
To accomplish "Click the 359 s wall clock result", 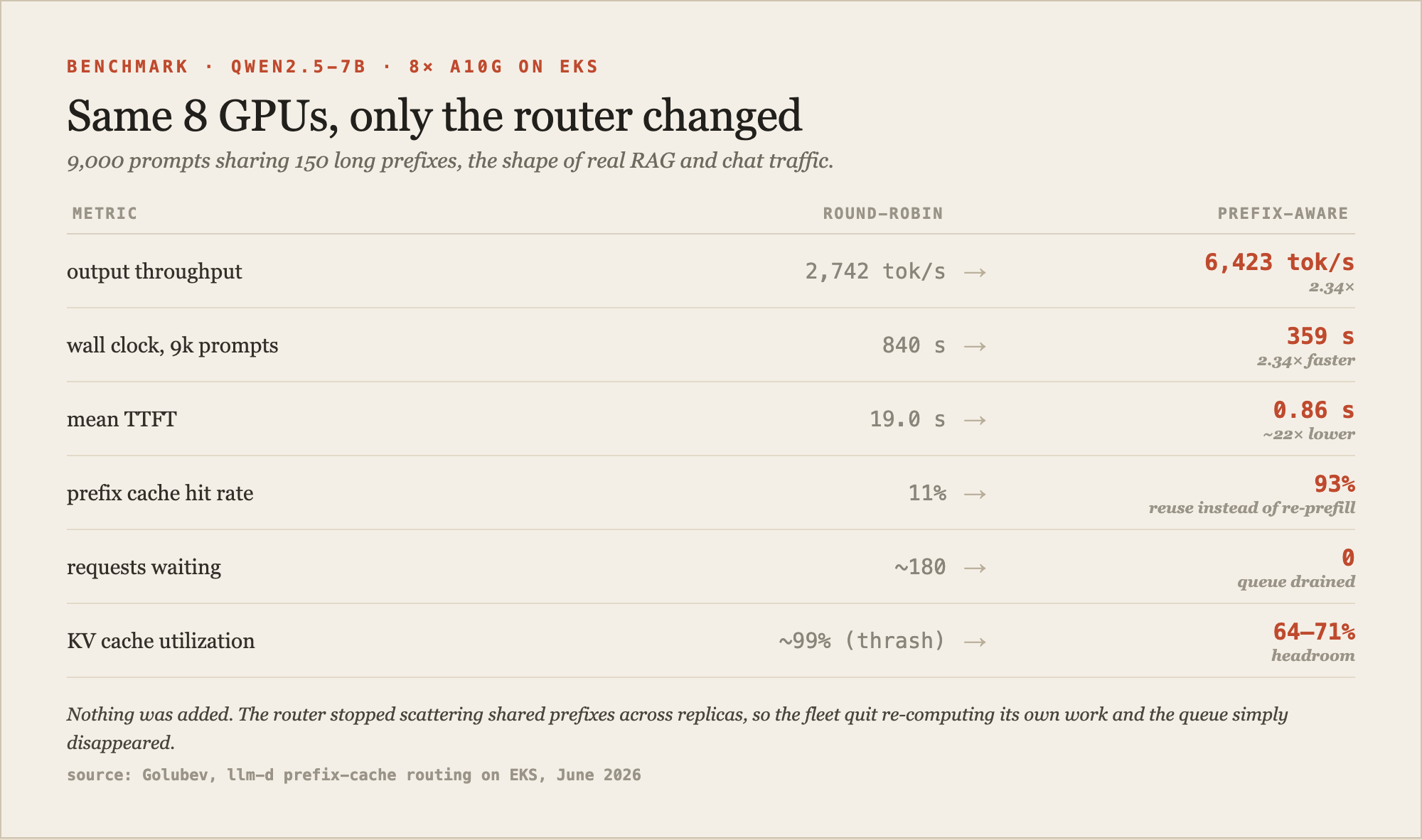I will [1320, 336].
